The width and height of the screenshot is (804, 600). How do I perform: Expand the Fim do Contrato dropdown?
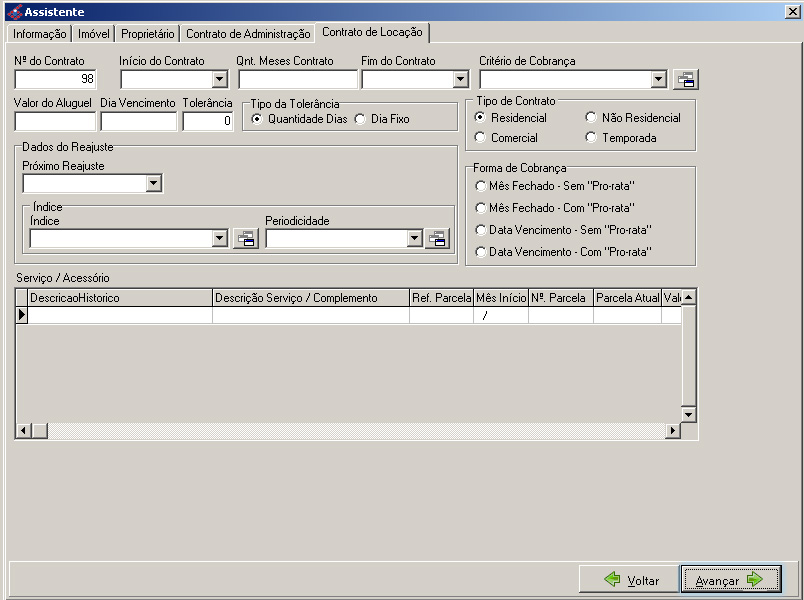point(460,80)
